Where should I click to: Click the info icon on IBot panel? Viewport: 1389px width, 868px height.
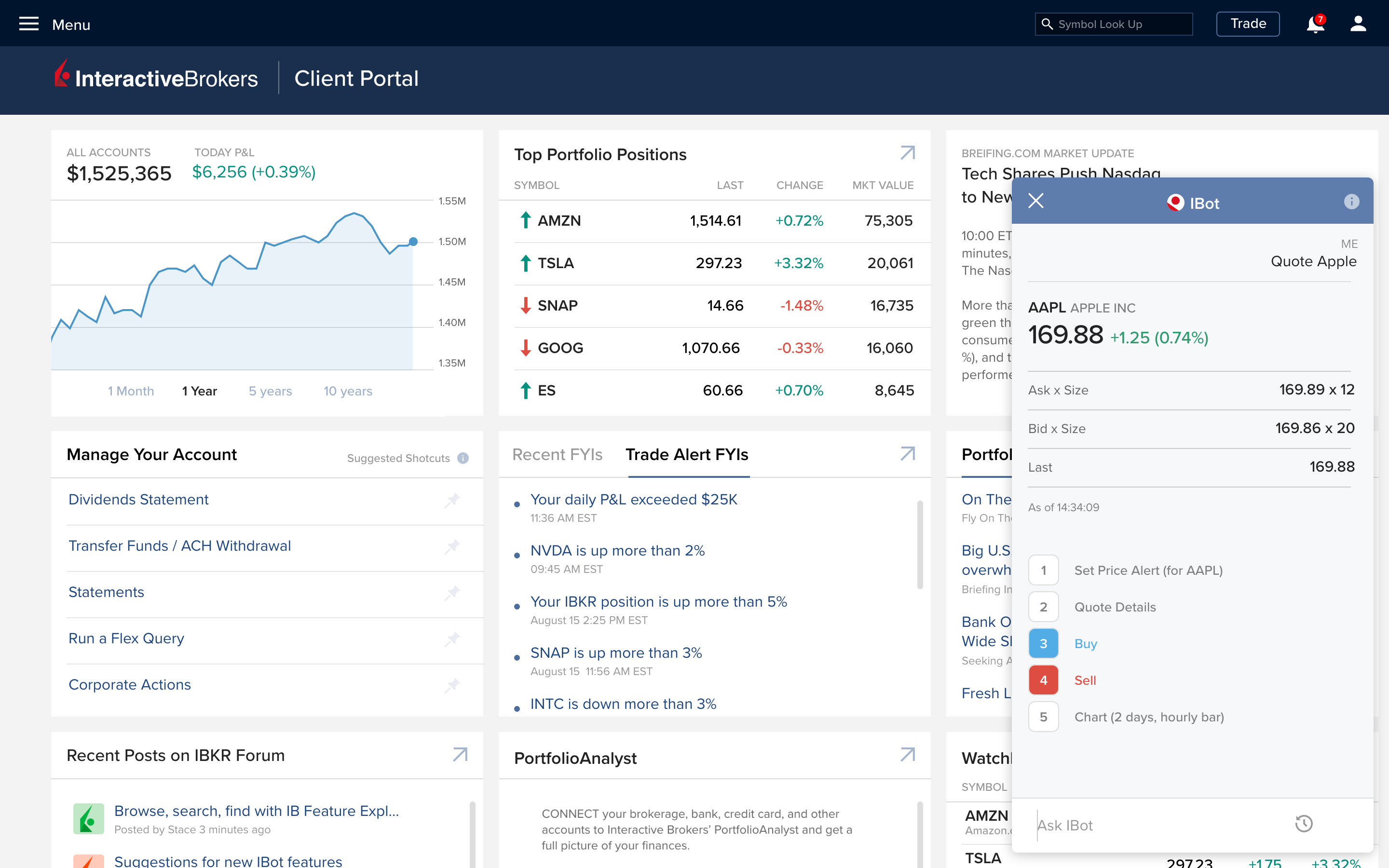click(x=1352, y=202)
